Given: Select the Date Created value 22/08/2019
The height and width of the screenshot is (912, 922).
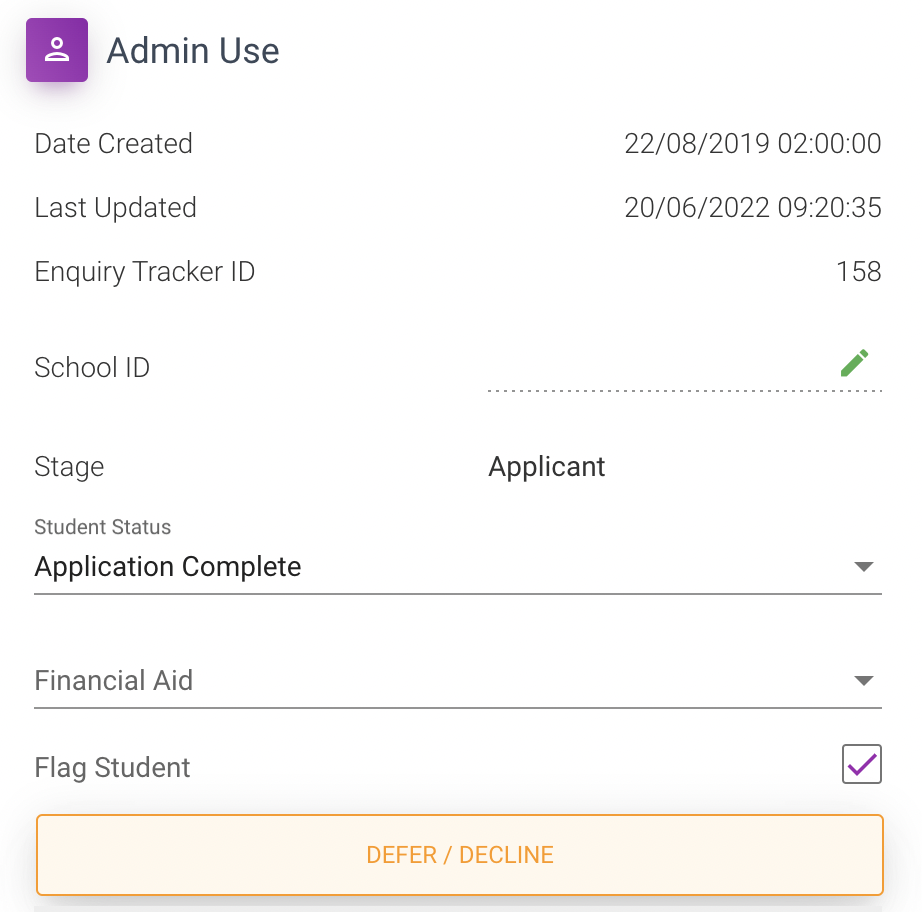Looking at the screenshot, I should pyautogui.click(x=696, y=143).
